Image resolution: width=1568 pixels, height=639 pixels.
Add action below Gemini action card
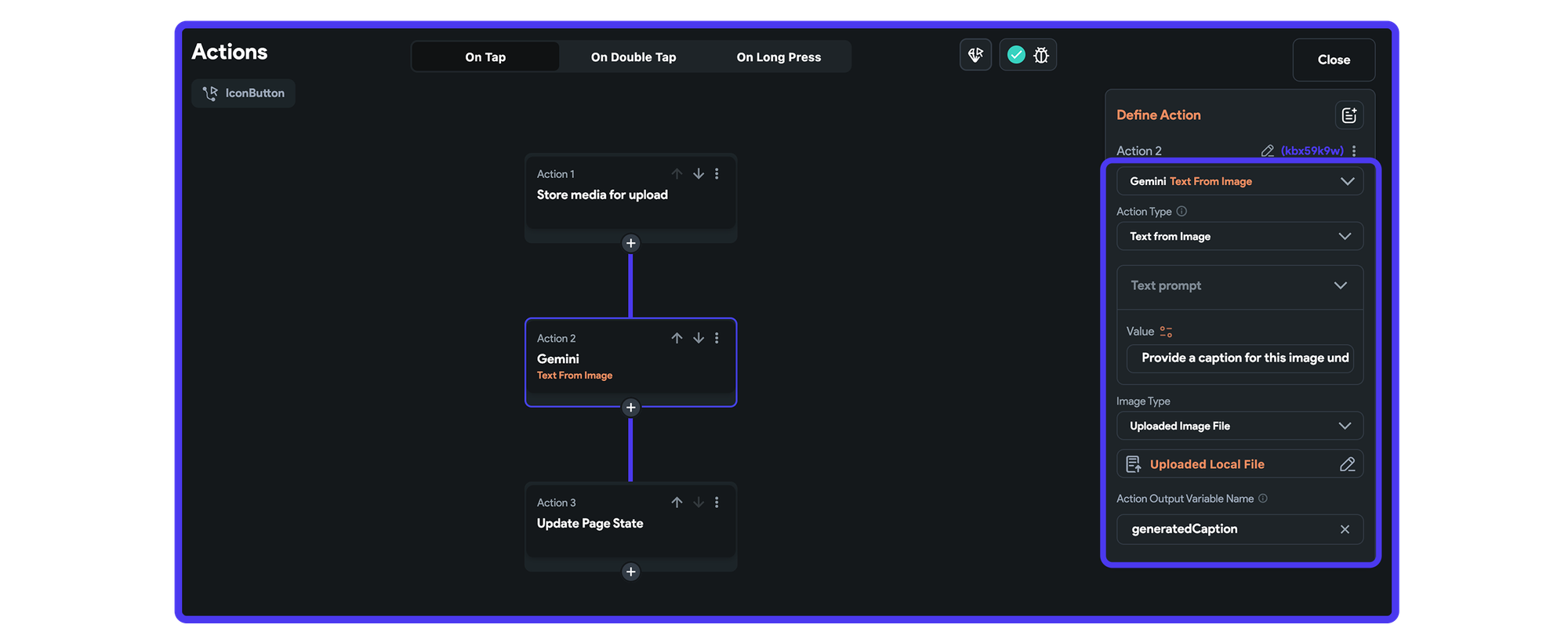coord(630,407)
